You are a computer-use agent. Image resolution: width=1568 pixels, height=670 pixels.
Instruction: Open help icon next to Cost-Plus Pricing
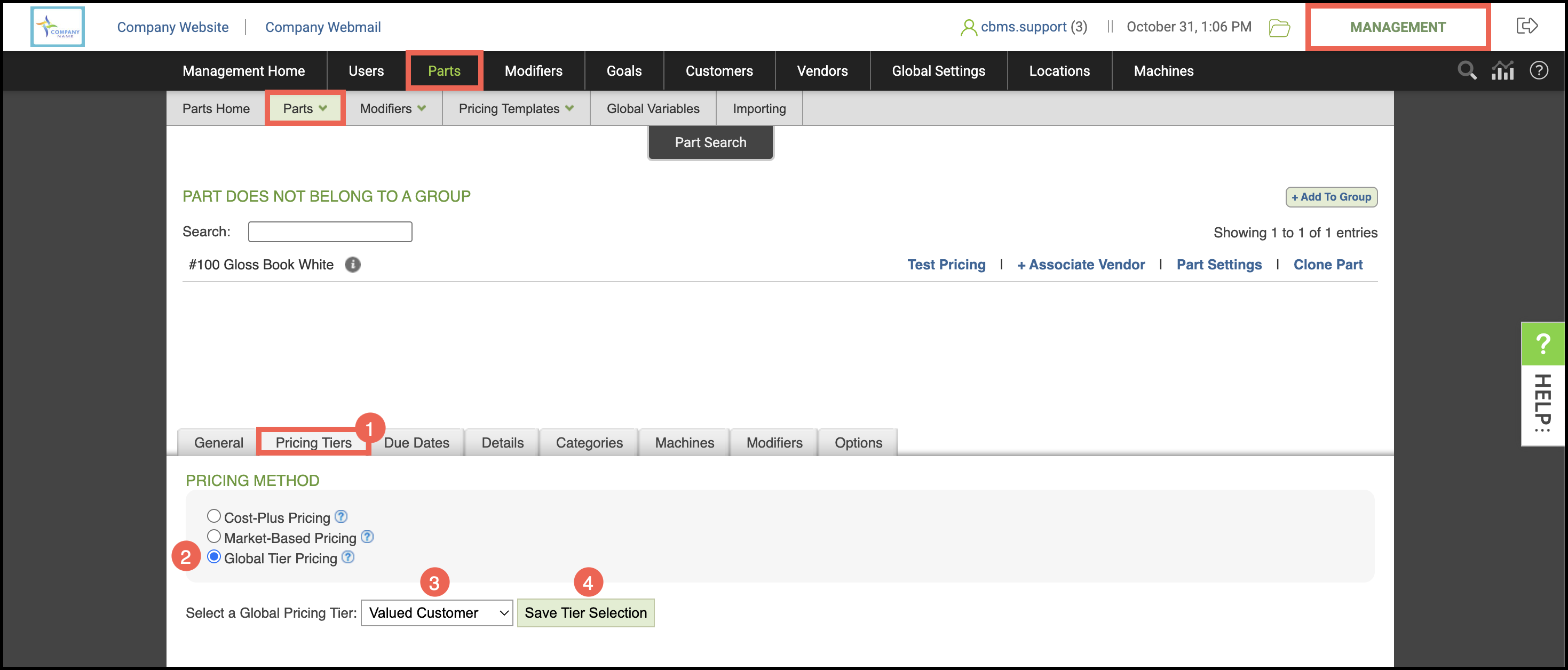(342, 517)
